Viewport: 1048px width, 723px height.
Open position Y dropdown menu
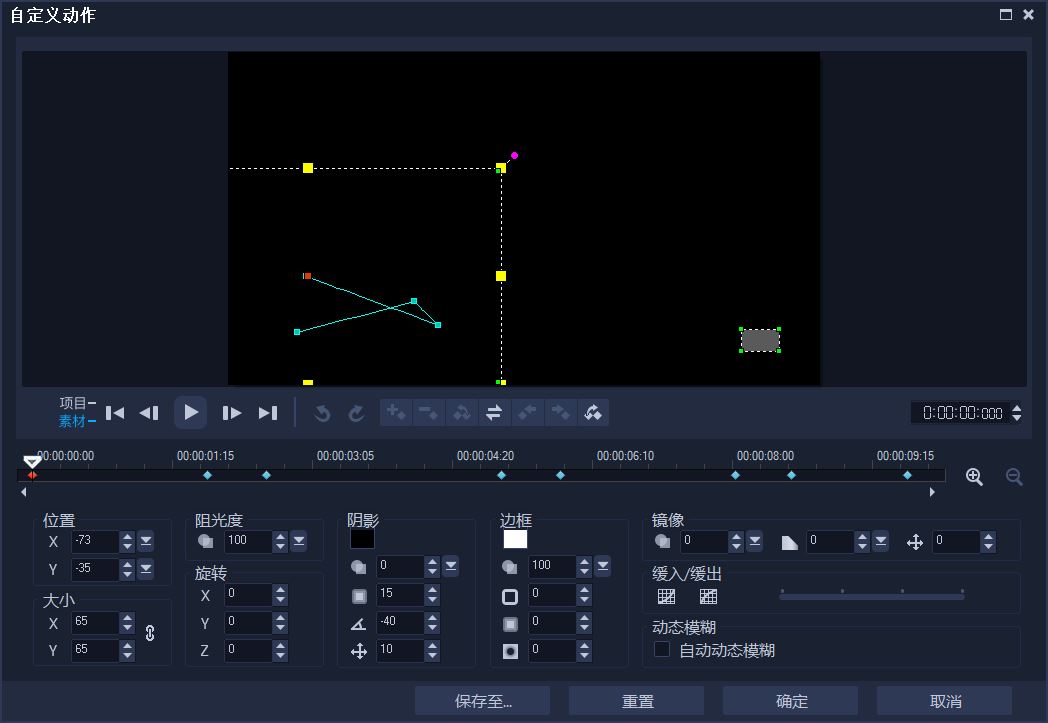coord(146,569)
